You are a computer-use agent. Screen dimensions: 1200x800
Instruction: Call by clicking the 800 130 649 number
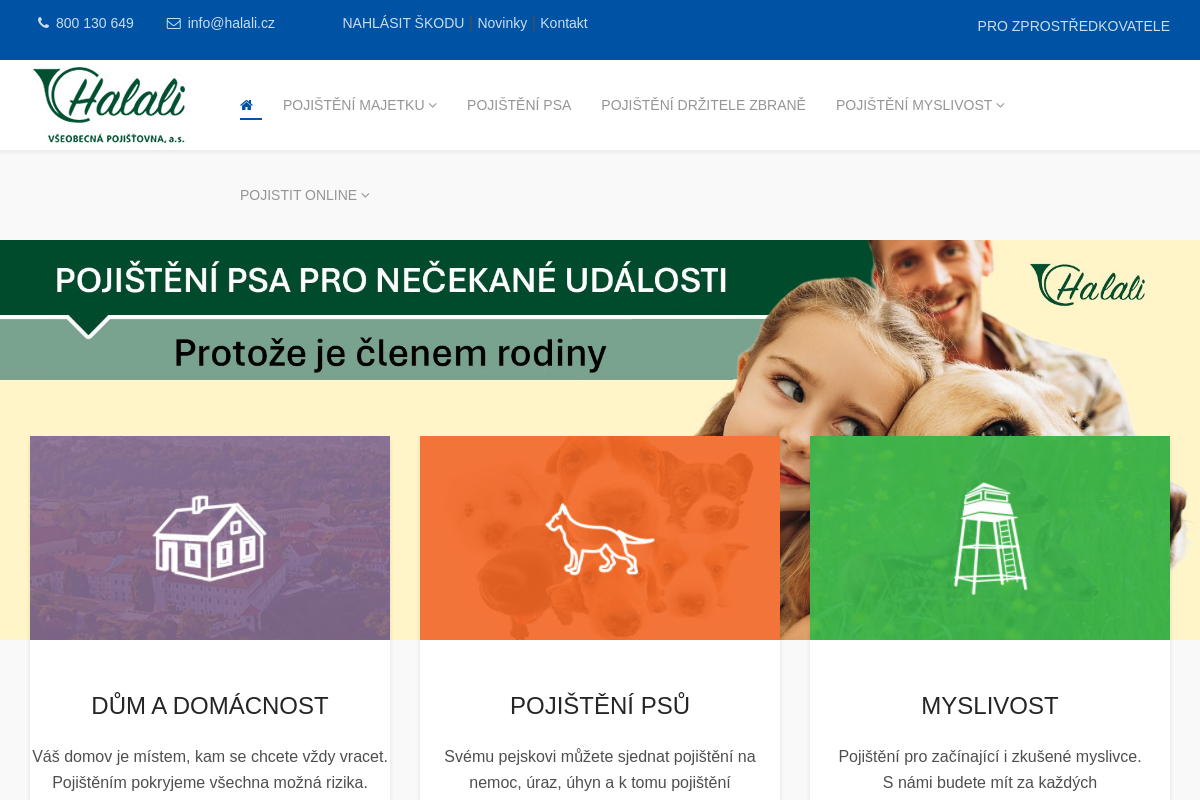94,22
